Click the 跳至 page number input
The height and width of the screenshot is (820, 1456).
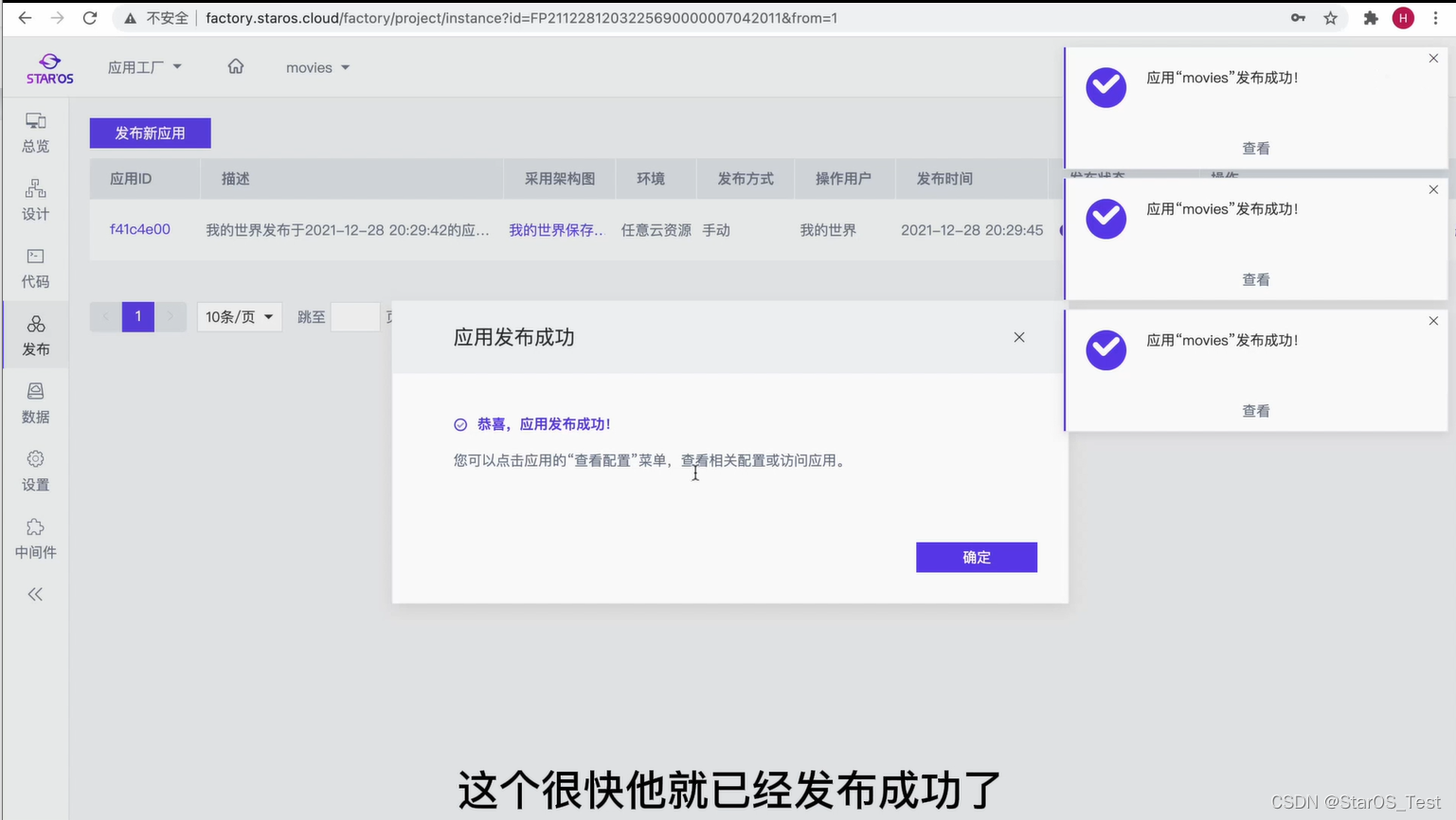tap(355, 317)
